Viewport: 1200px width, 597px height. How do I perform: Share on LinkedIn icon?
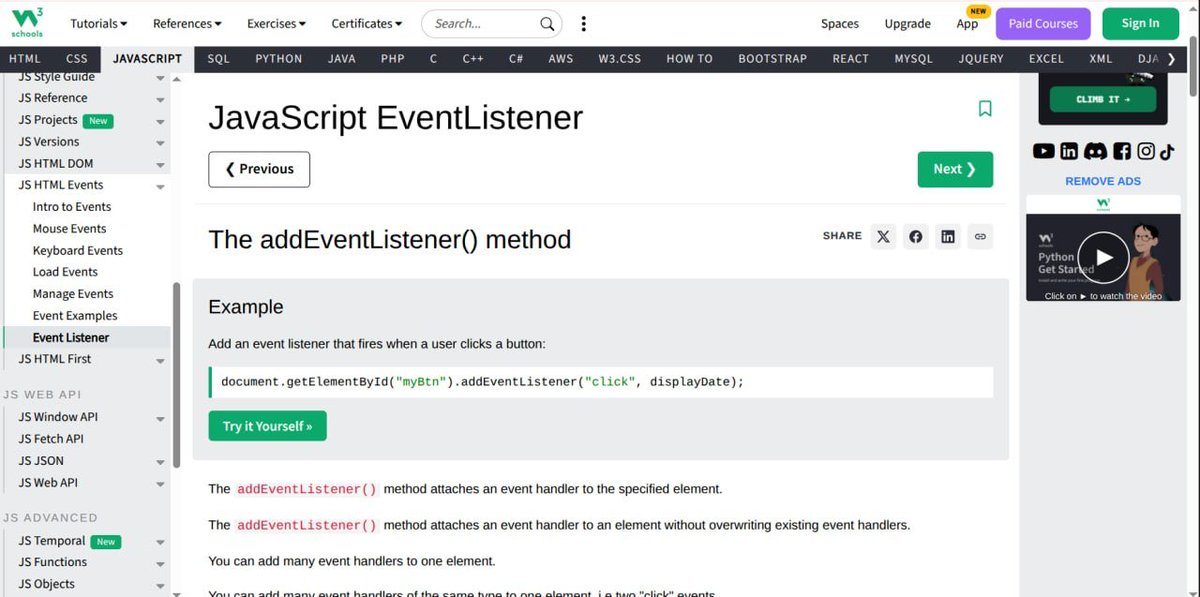[x=948, y=236]
